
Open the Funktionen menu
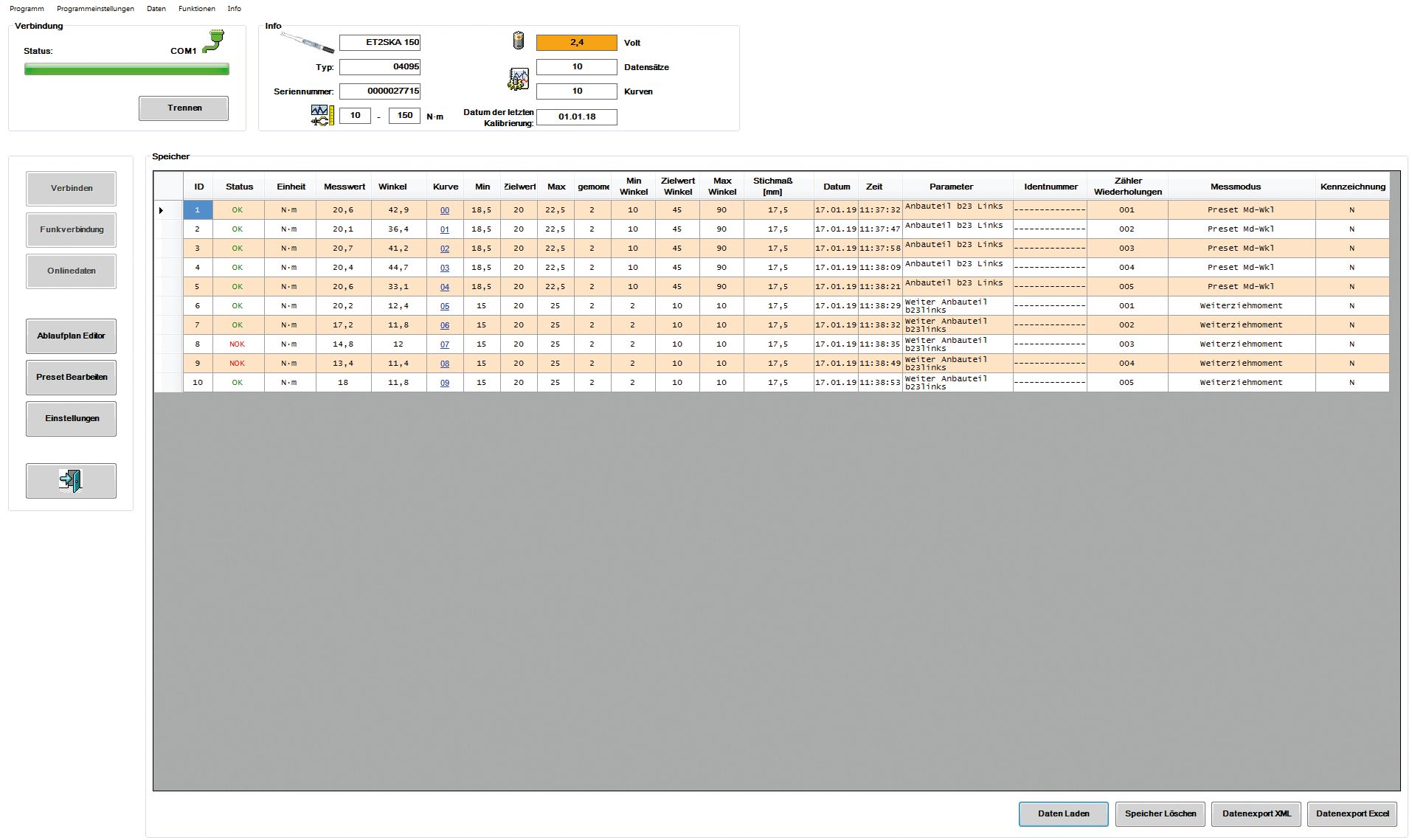tap(196, 9)
